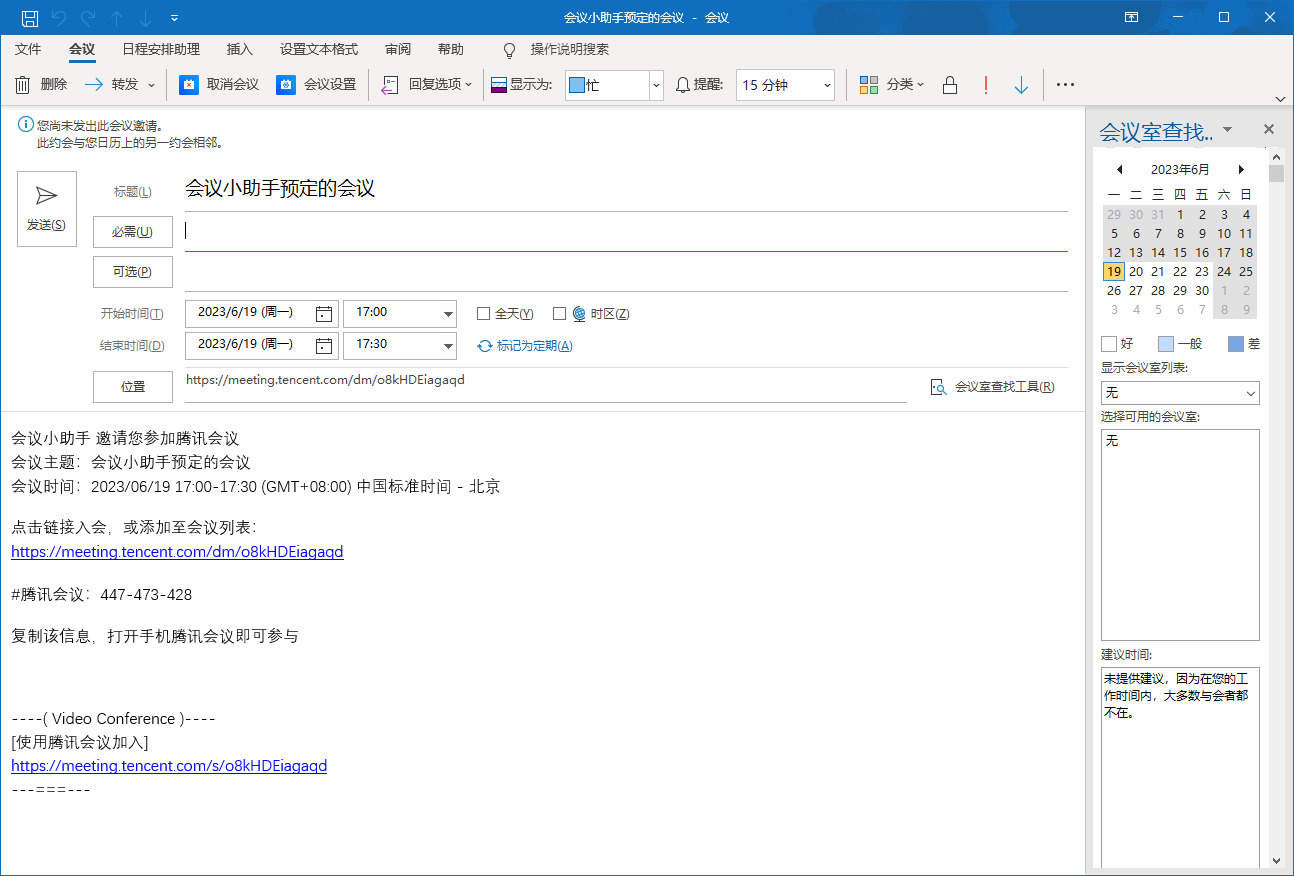Screen dimensions: 1294x876
Task: Click the 转发 forward arrow button
Action: pyautogui.click(x=112, y=85)
